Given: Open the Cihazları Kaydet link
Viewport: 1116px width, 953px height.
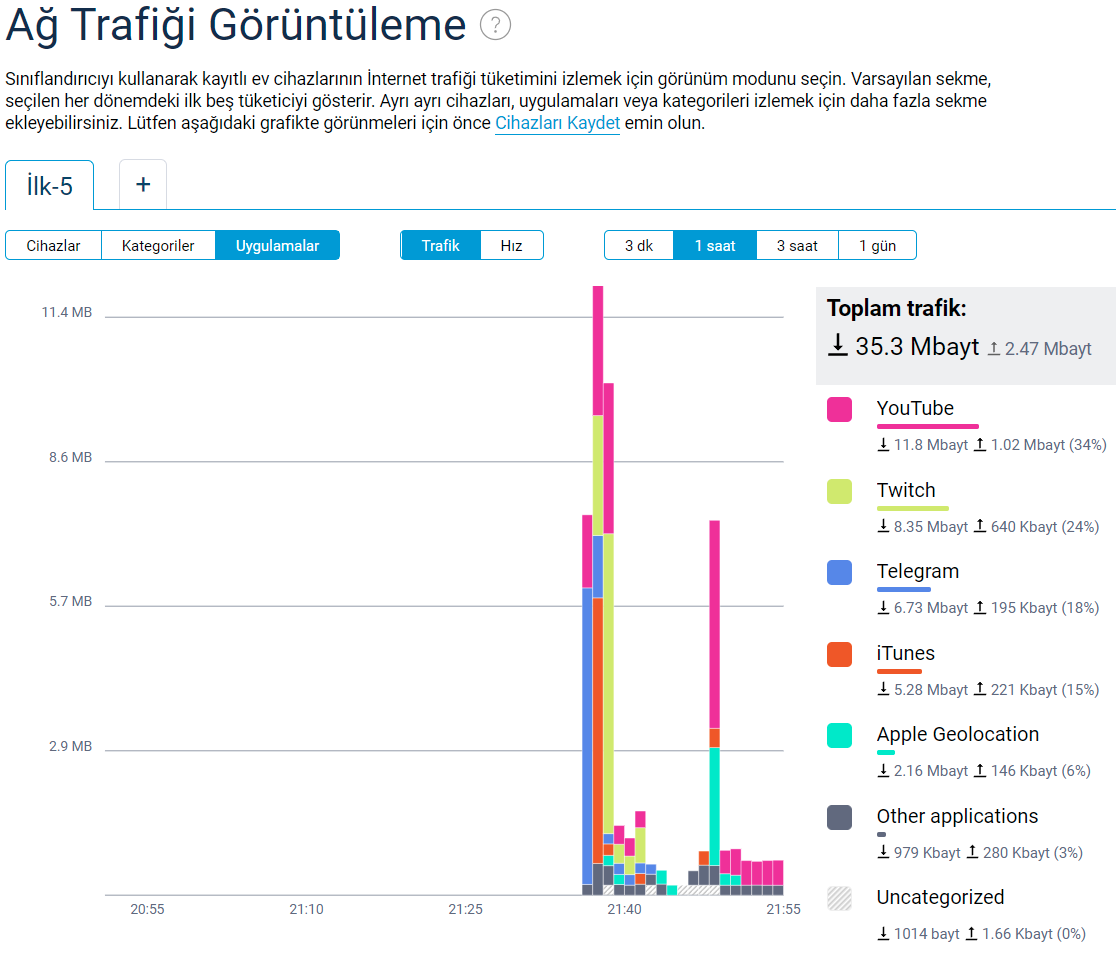Looking at the screenshot, I should click(x=557, y=124).
